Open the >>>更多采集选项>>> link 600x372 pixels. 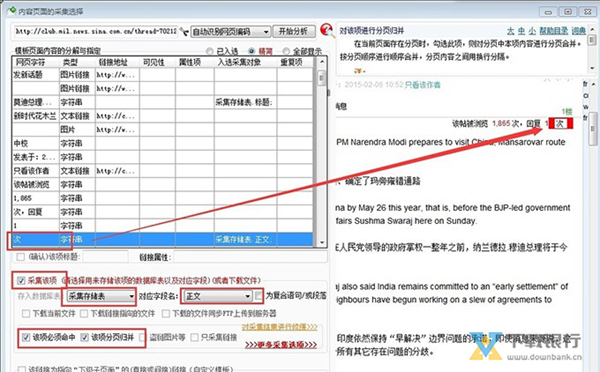tap(281, 345)
